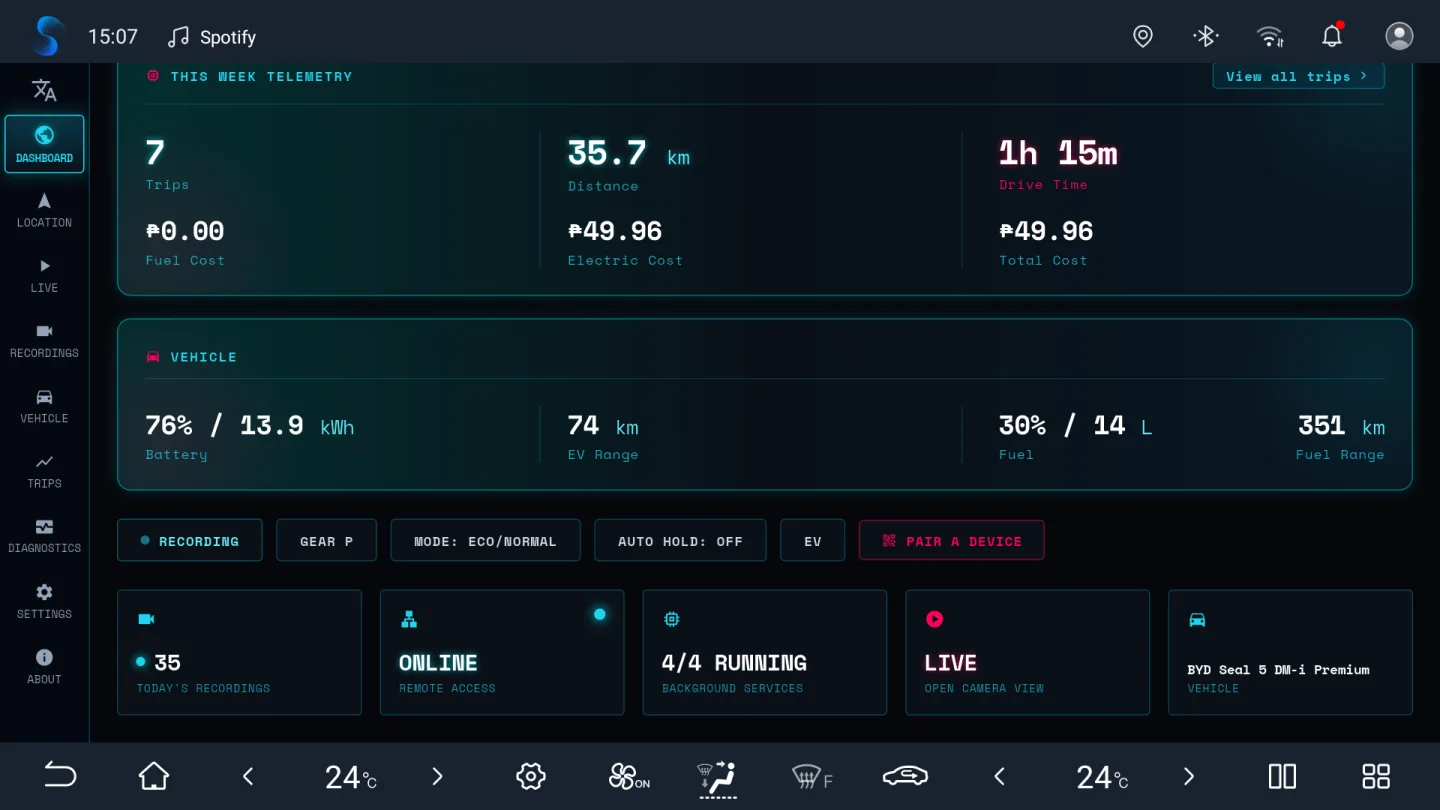
Task: Open the language translate icon in sidebar
Action: click(44, 90)
